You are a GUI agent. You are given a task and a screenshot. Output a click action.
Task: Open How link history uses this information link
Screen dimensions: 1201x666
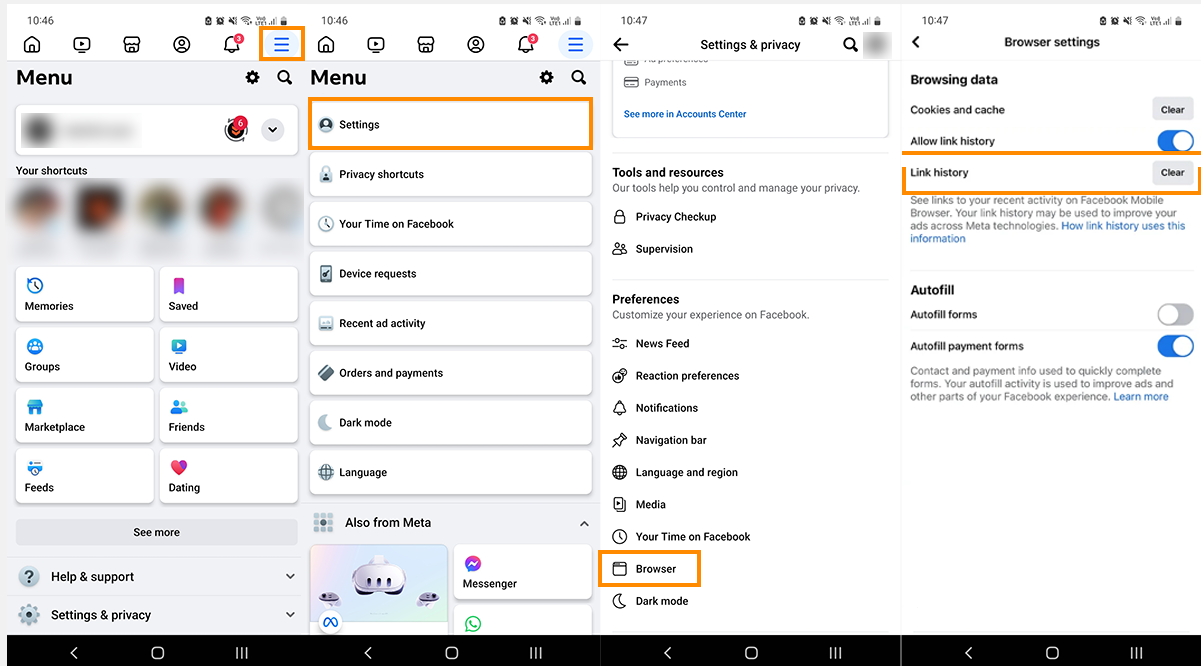click(1048, 232)
